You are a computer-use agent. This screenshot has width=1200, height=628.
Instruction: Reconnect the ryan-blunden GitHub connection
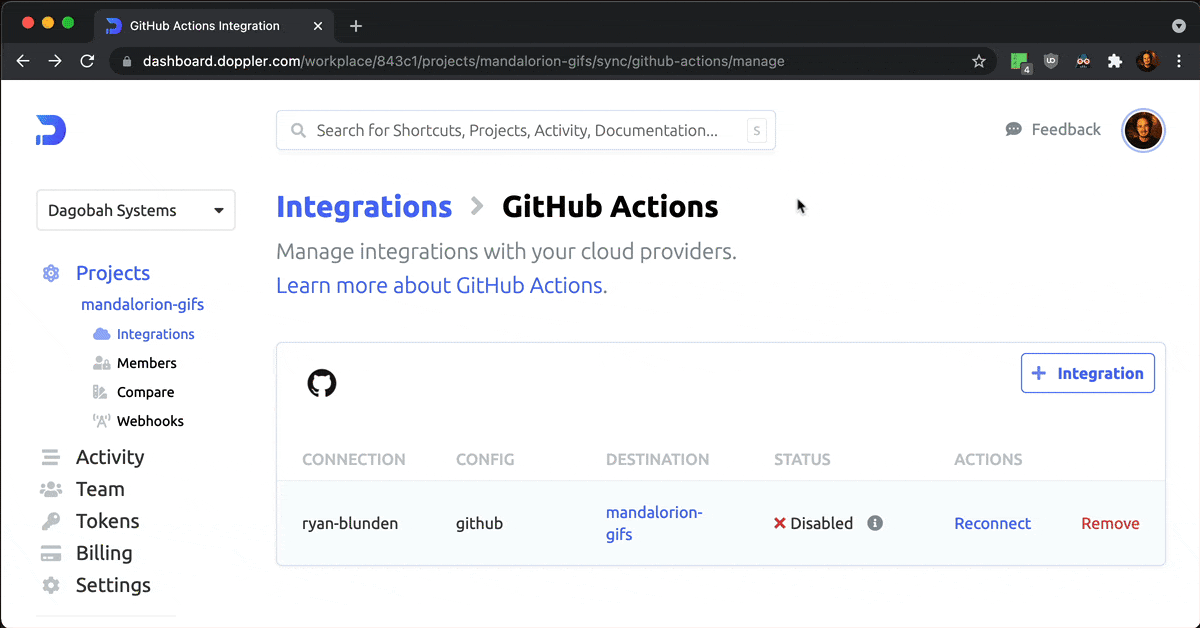tap(992, 523)
